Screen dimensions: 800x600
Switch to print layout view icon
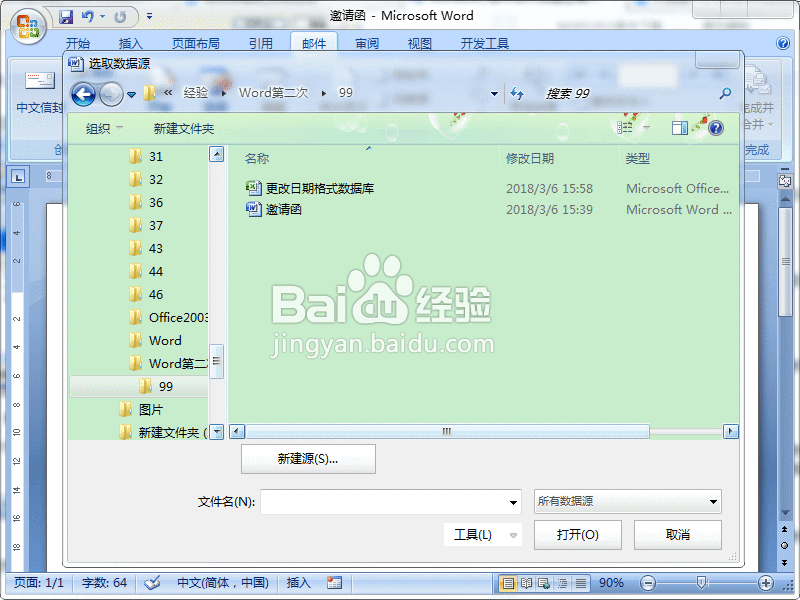[x=508, y=583]
